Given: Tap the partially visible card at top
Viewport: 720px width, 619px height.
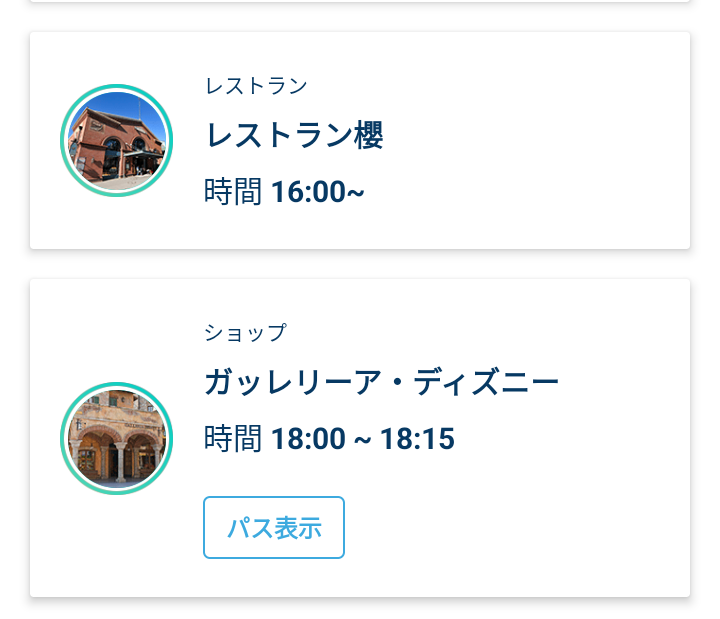Looking at the screenshot, I should 360,1.
